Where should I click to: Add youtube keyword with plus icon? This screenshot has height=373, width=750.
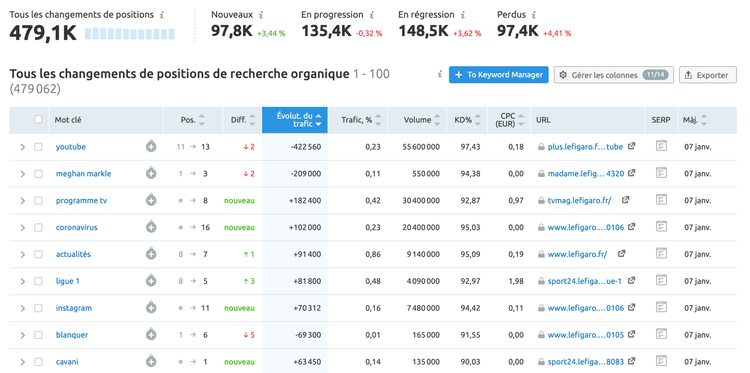[x=151, y=147]
